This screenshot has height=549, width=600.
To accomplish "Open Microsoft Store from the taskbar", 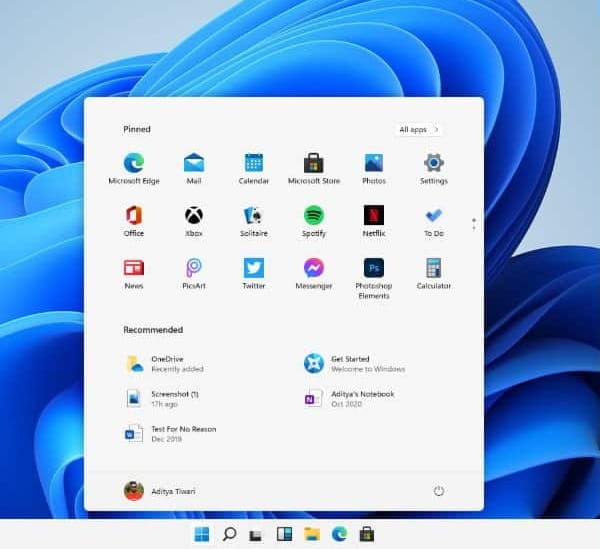I will pos(367,534).
